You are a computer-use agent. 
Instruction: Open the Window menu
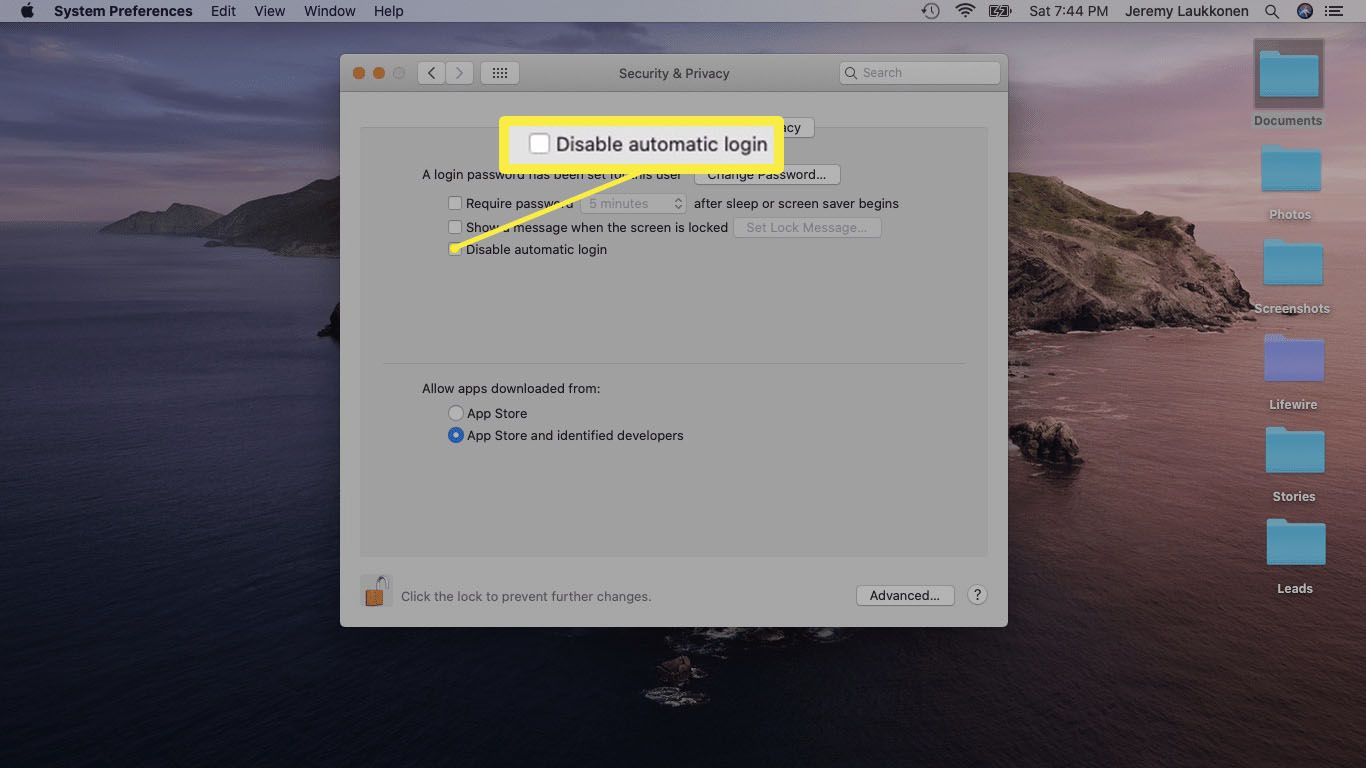point(330,11)
